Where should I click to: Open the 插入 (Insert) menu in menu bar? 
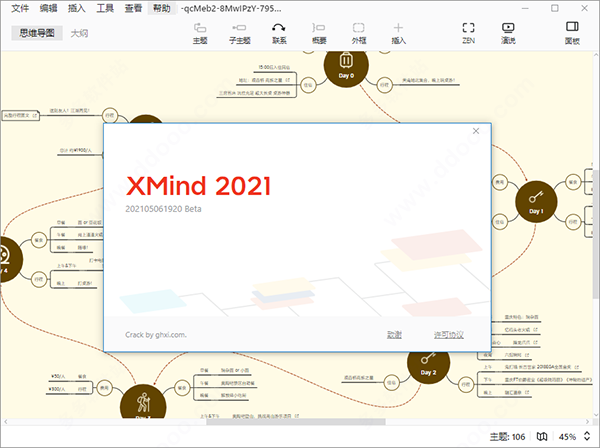(77, 8)
